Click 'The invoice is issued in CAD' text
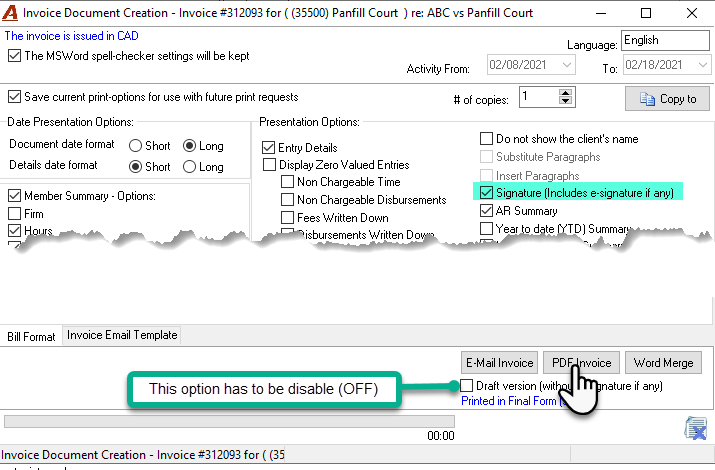 pyautogui.click(x=72, y=36)
